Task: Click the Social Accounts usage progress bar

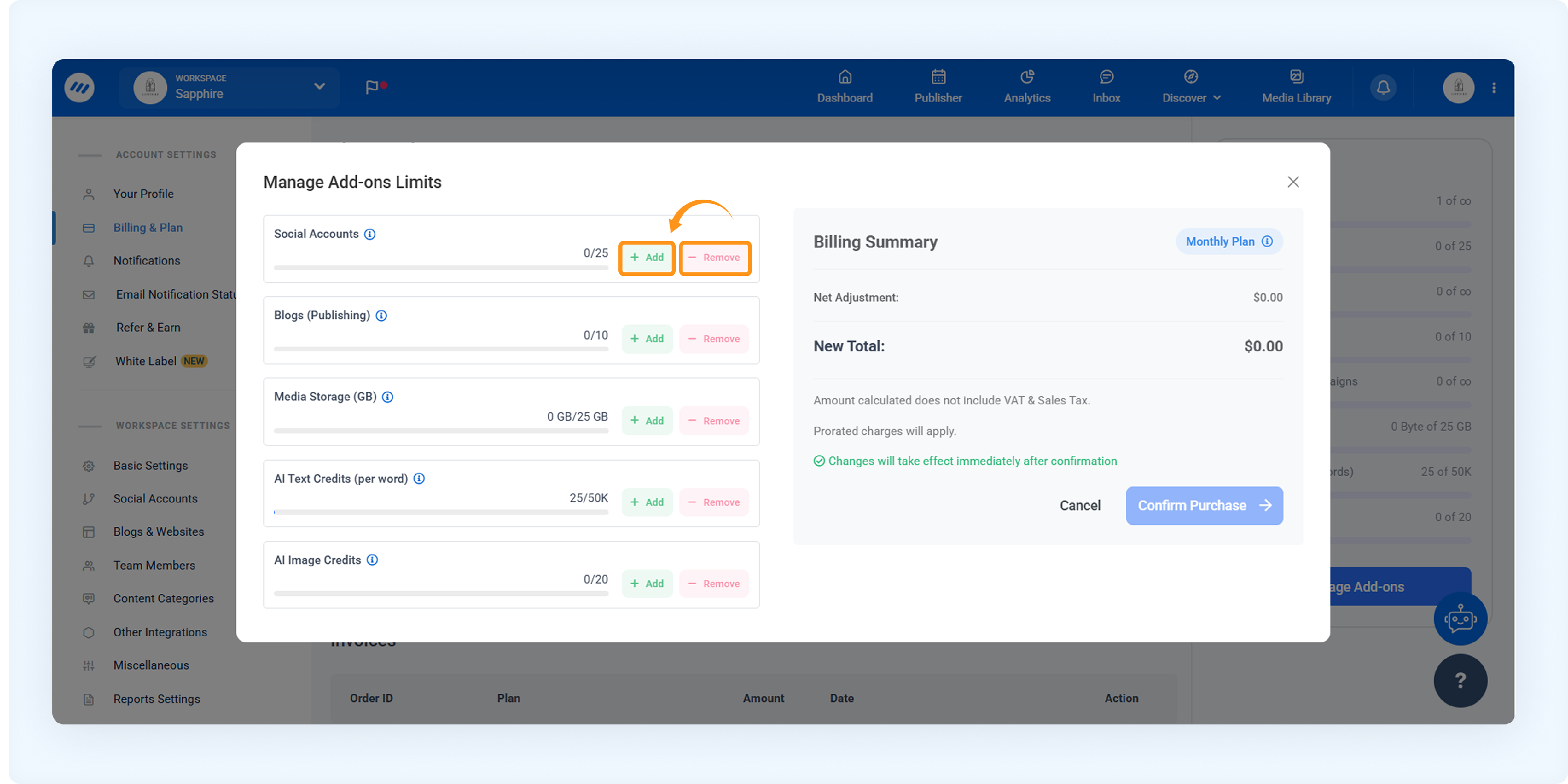Action: [x=441, y=268]
